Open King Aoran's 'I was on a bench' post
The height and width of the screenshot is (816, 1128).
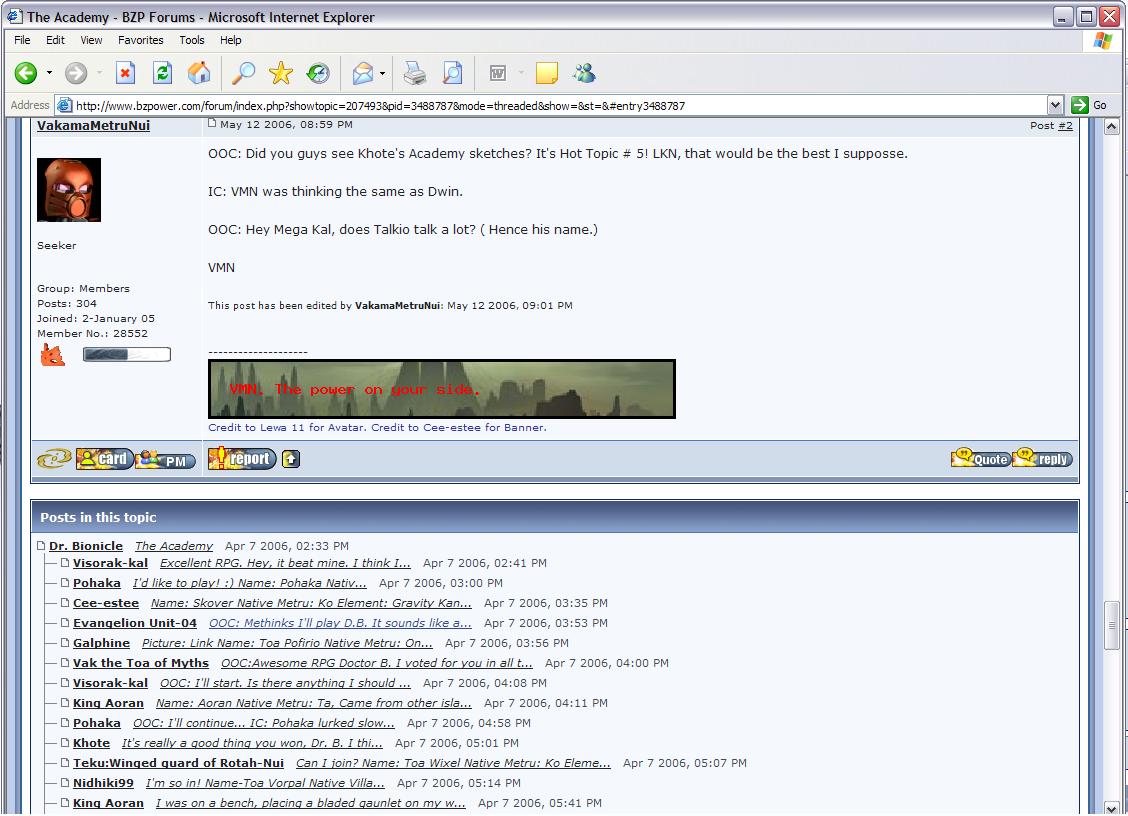click(311, 804)
